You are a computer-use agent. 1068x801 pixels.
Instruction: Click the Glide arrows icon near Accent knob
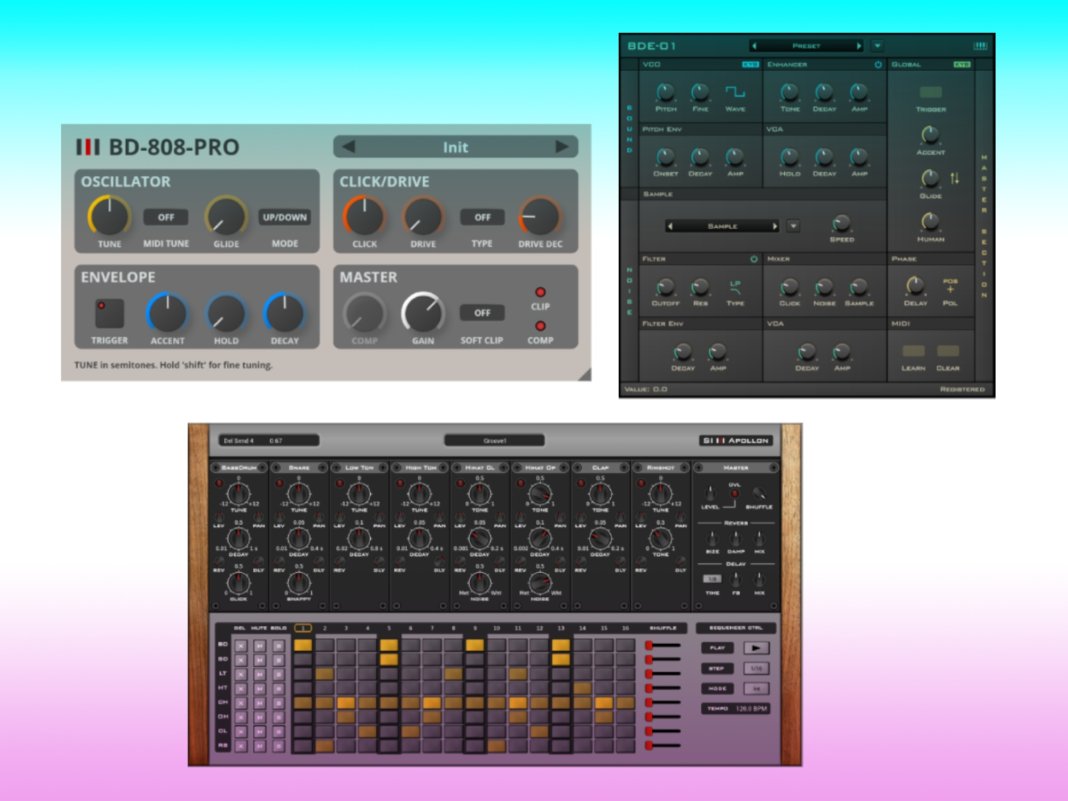pyautogui.click(x=953, y=178)
